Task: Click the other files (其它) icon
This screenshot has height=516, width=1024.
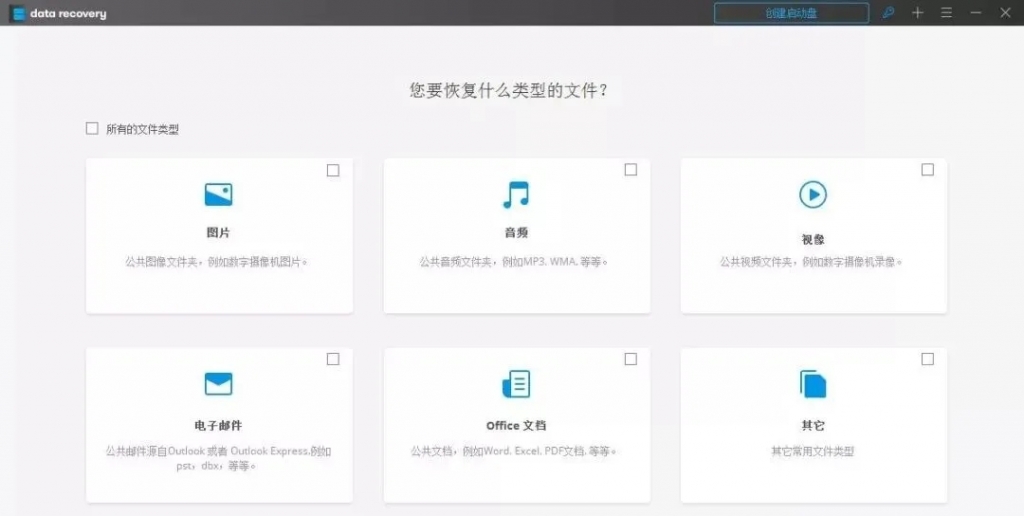Action: 812,384
